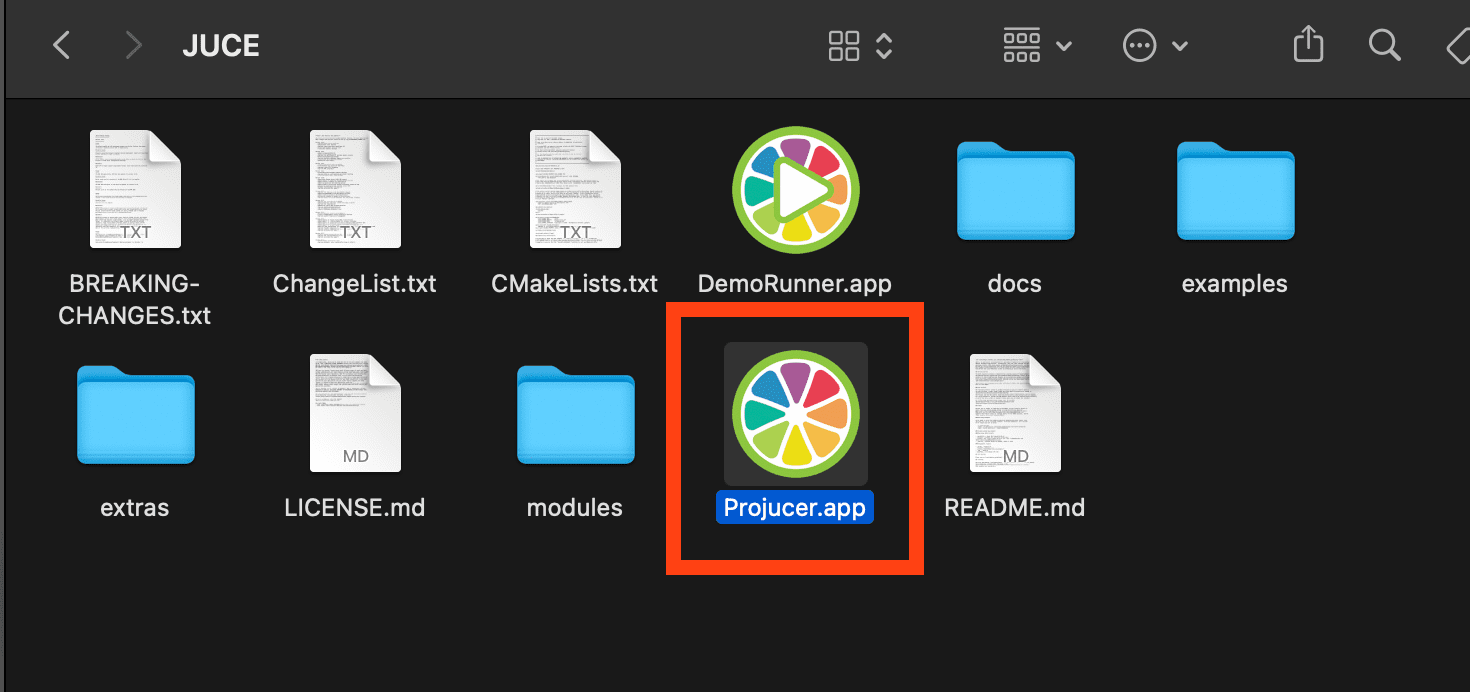Select the README.md file

click(x=1015, y=413)
